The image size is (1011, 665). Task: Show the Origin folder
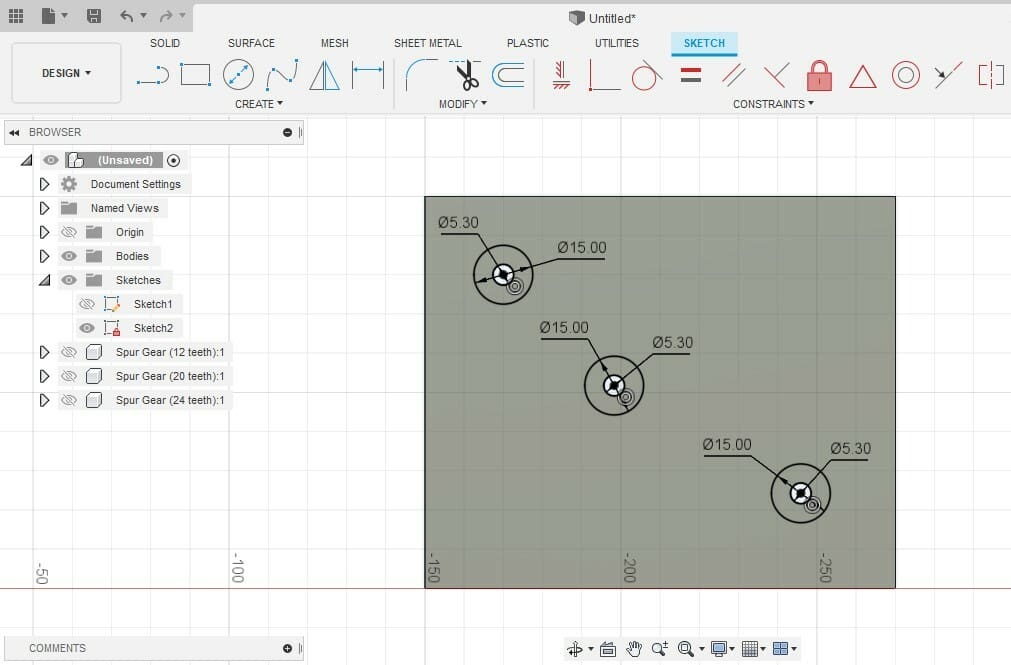point(69,232)
